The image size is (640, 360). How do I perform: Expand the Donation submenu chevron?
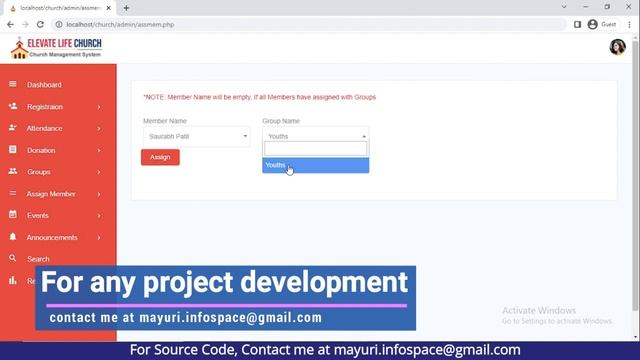coord(99,151)
